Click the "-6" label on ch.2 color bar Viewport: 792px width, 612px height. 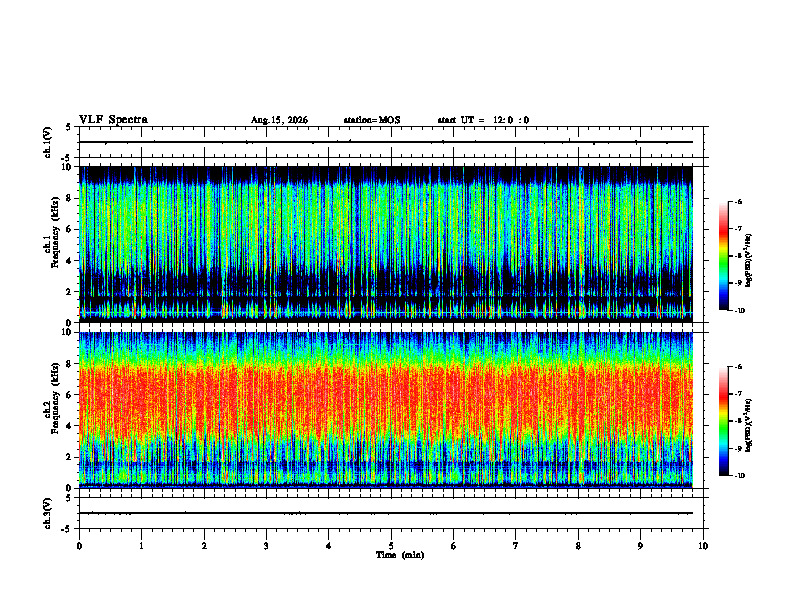[x=739, y=367]
